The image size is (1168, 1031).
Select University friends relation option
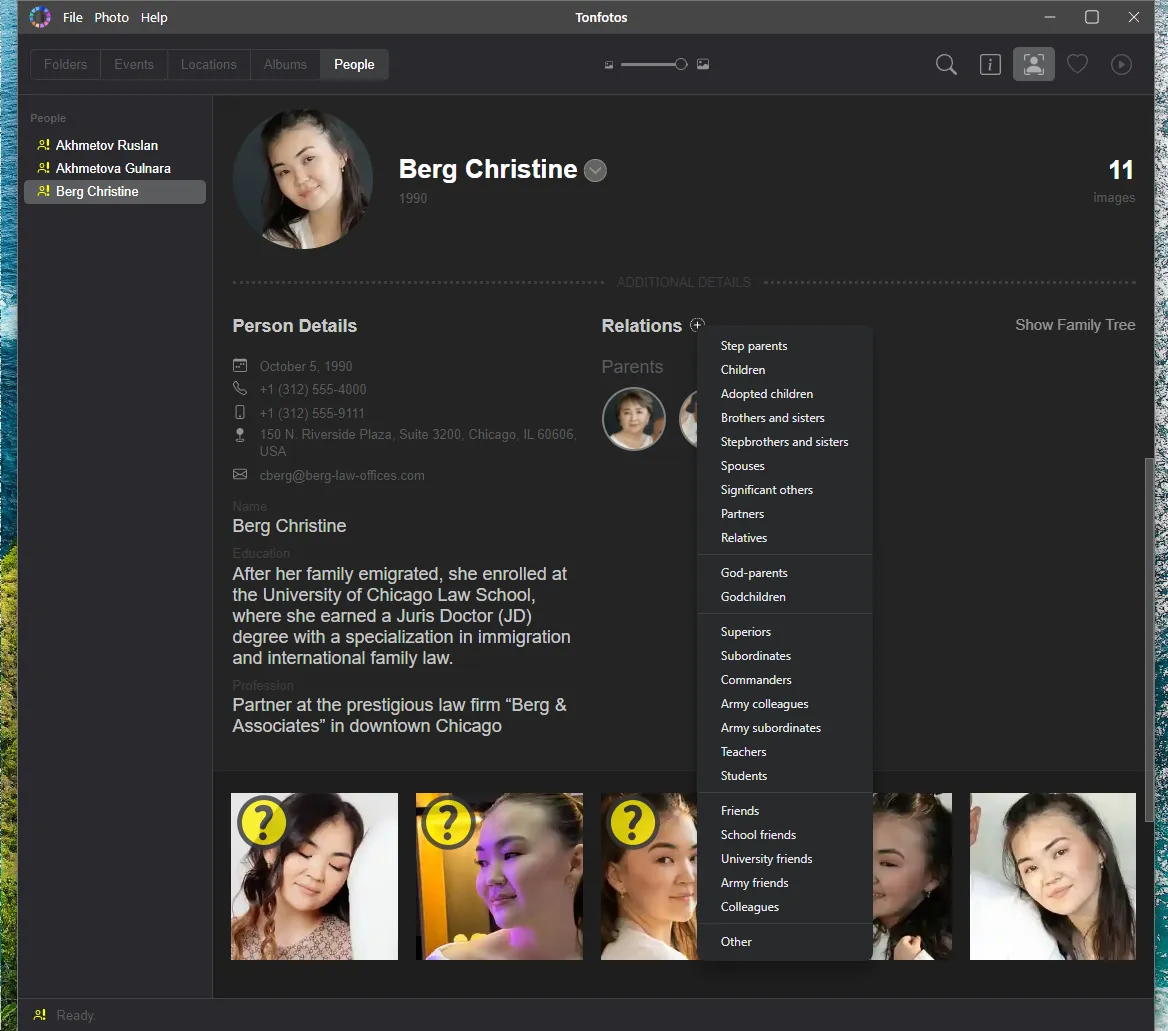(766, 859)
